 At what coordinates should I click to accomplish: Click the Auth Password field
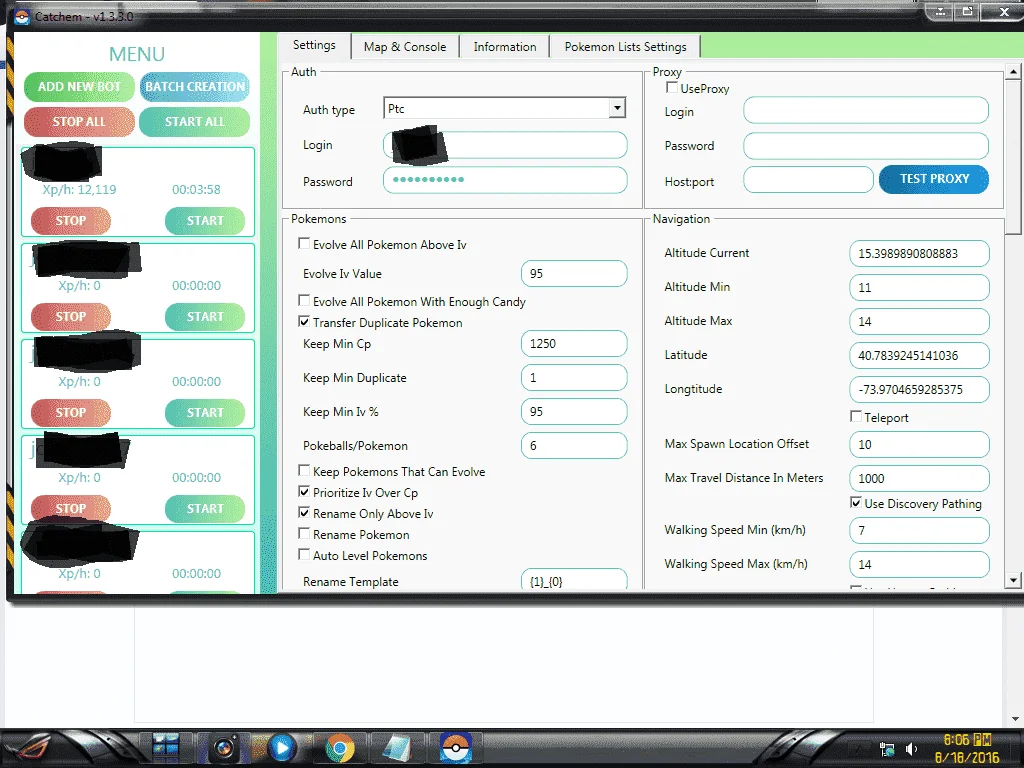click(x=505, y=180)
